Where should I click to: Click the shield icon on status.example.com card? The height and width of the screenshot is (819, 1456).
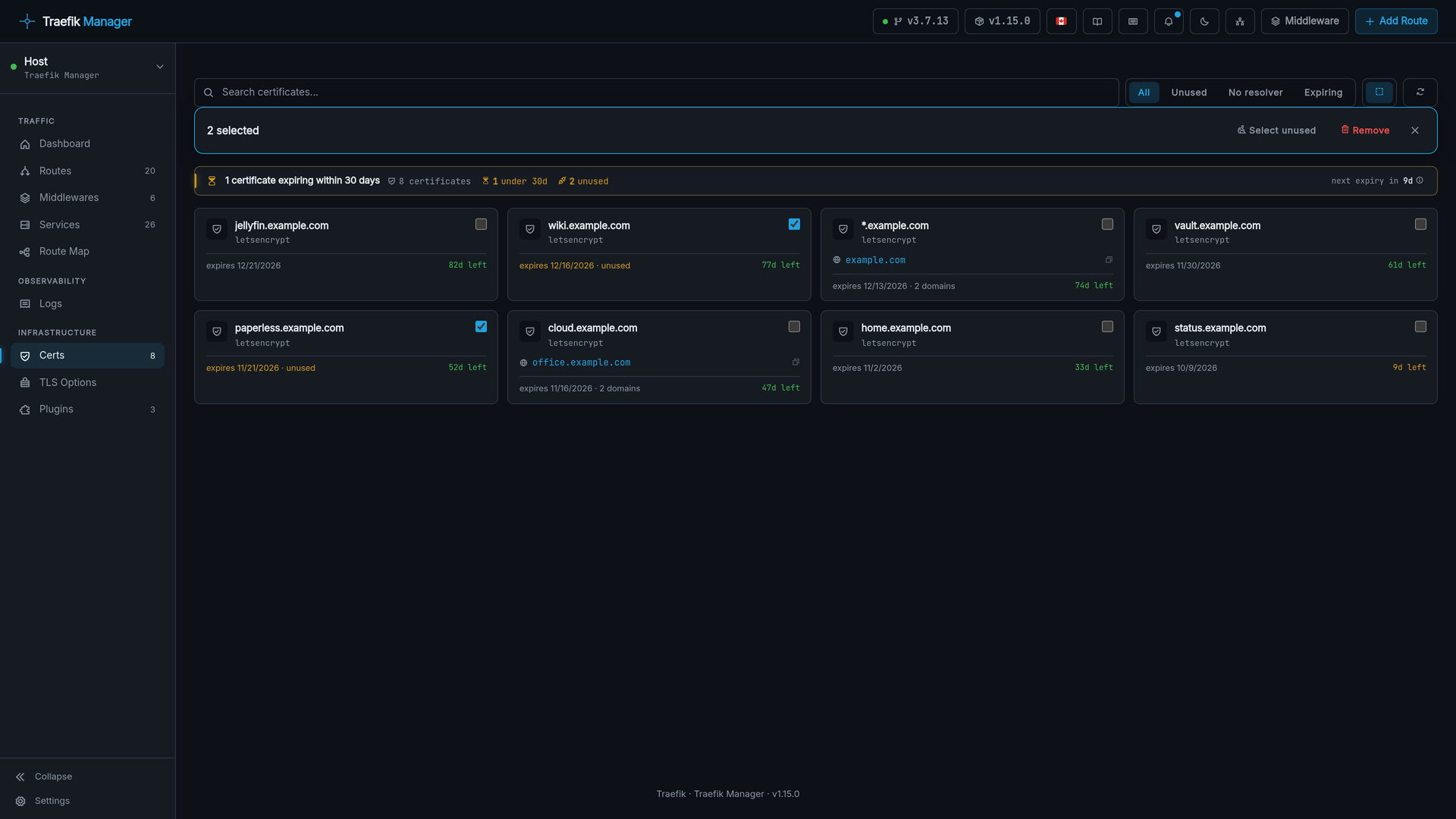[1156, 331]
